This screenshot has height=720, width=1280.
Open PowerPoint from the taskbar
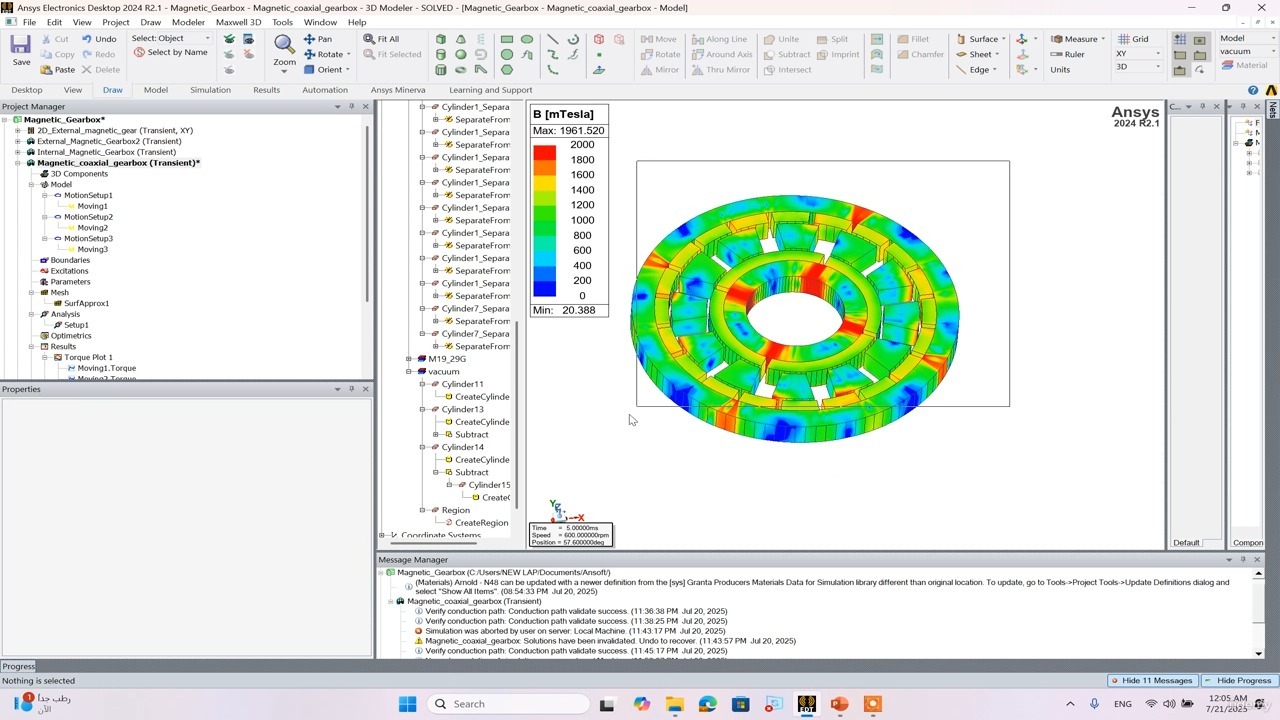[x=839, y=704]
